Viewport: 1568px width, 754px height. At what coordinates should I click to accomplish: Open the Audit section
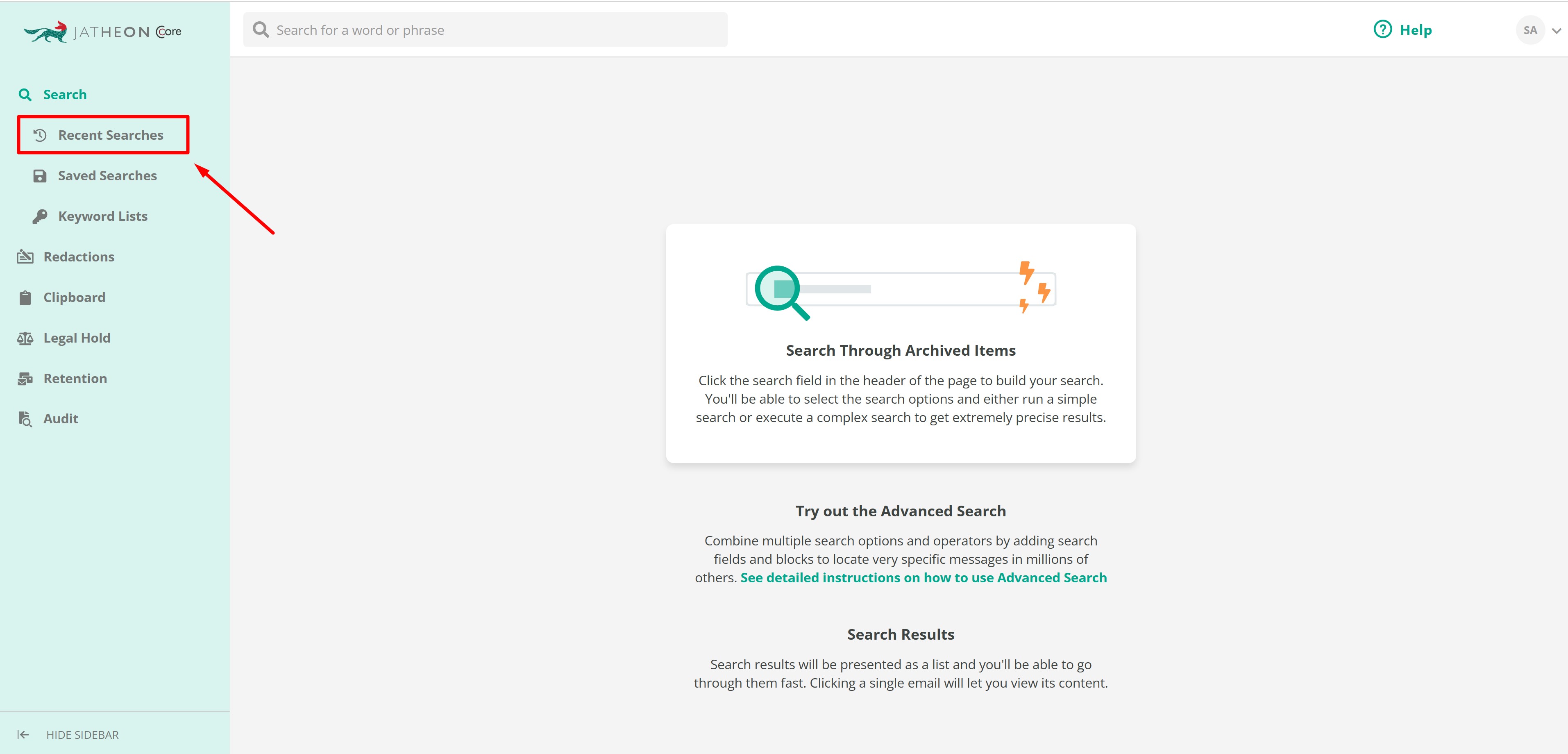tap(61, 419)
